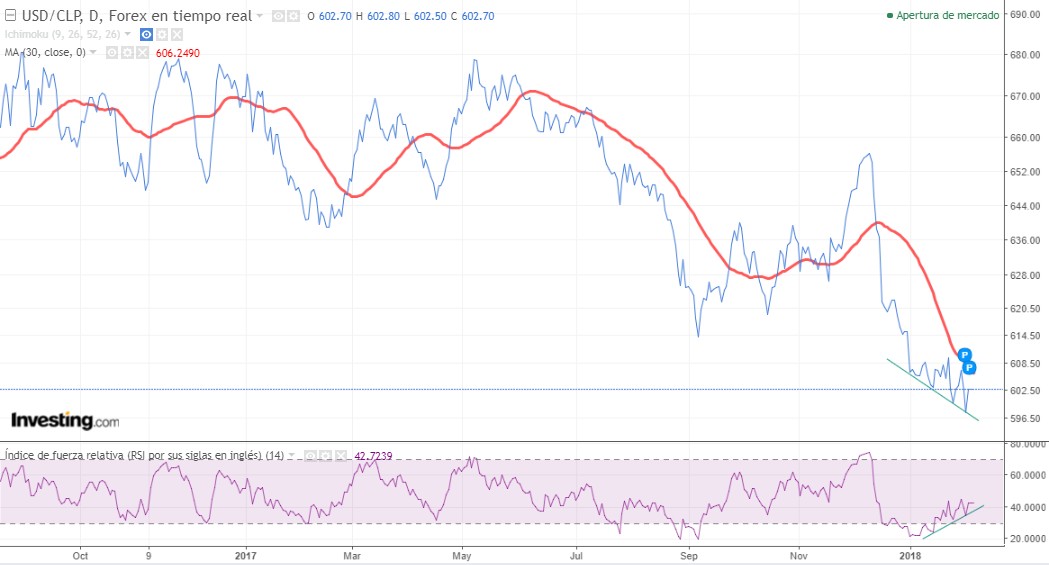1049x565 pixels.
Task: Click the MA value 606.2490
Action: pyautogui.click(x=177, y=53)
